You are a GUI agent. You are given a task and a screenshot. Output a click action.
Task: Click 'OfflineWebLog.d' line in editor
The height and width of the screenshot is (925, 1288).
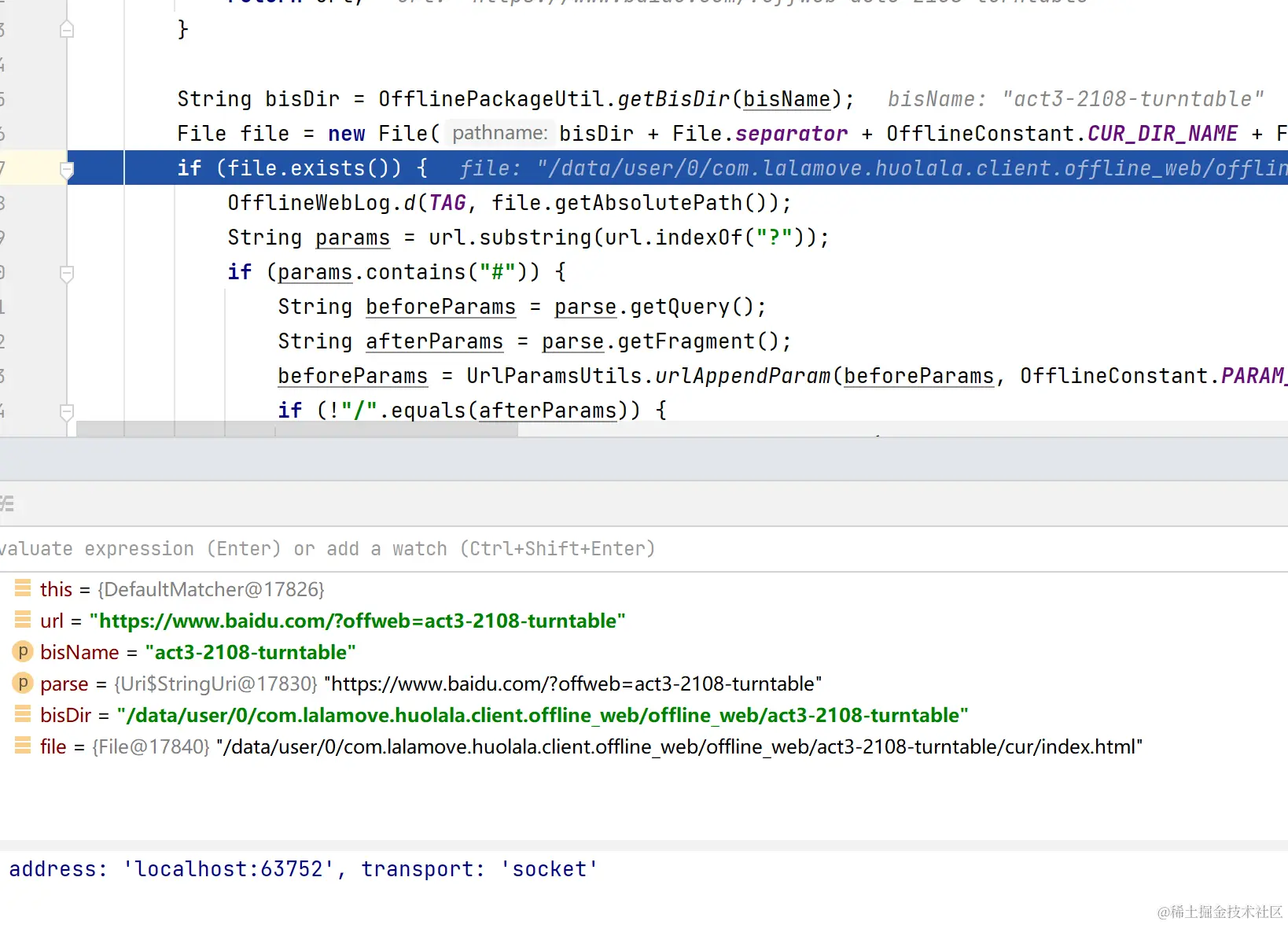tap(509, 203)
